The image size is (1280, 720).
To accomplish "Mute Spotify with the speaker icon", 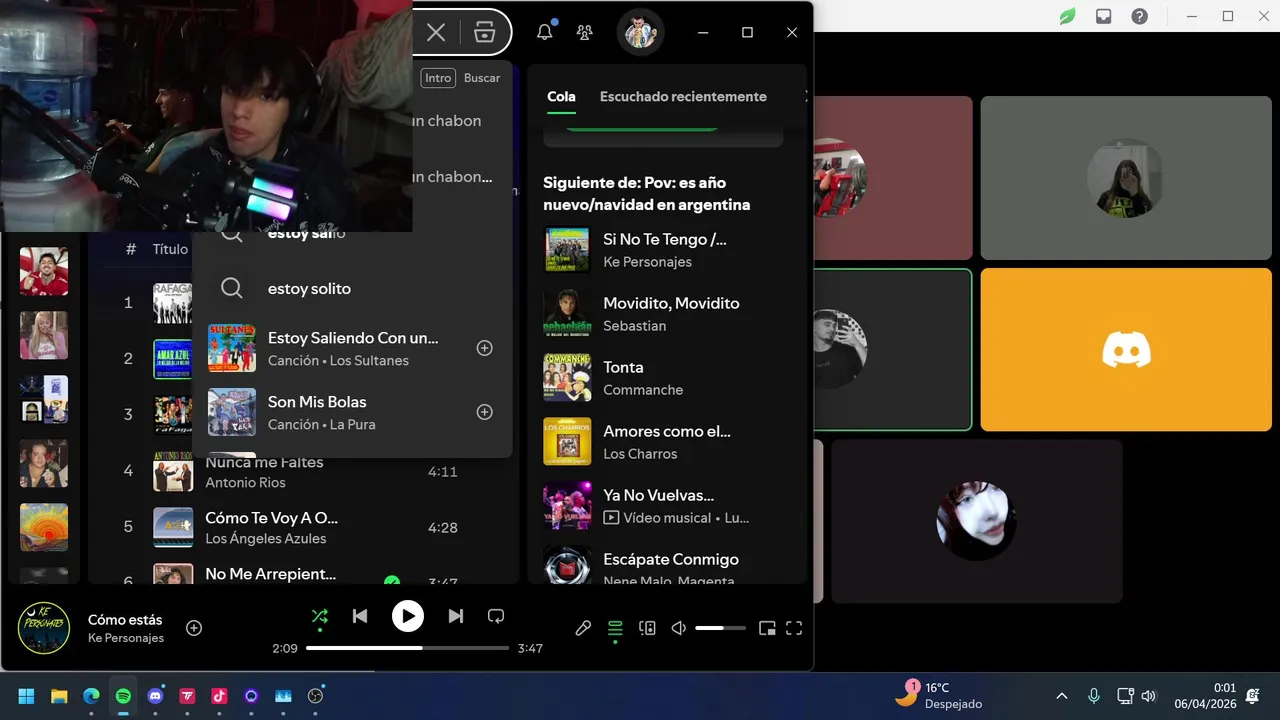I will (x=679, y=628).
